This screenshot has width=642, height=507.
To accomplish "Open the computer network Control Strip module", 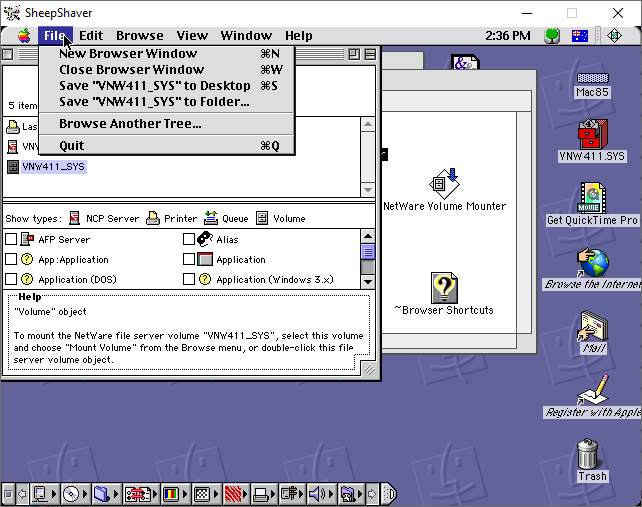I will (44, 494).
